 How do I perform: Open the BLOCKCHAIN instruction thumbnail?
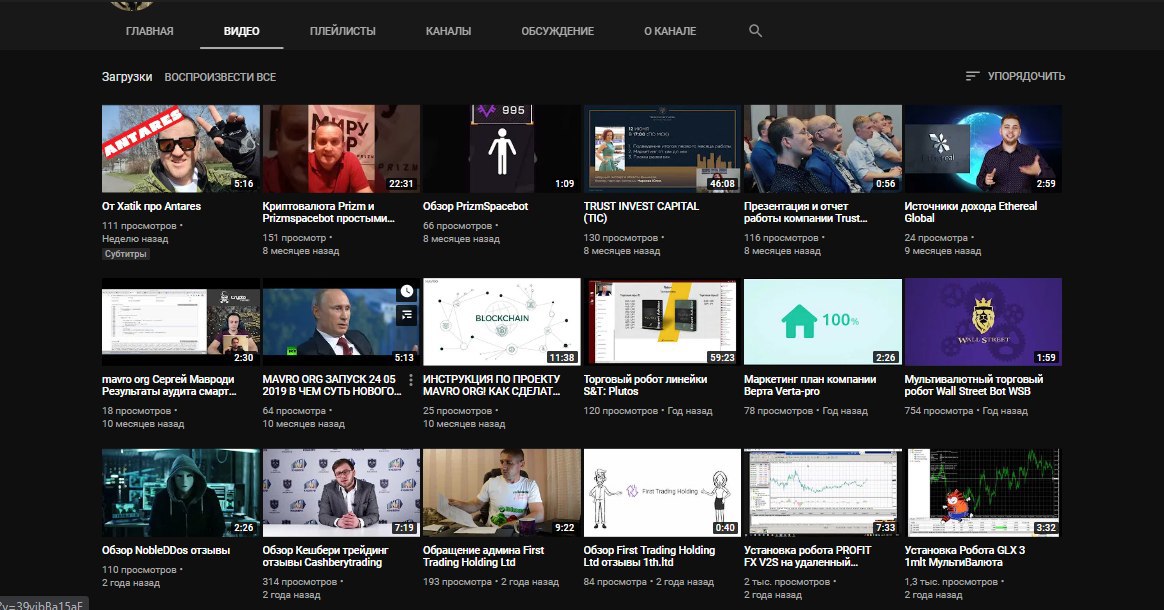coord(501,321)
